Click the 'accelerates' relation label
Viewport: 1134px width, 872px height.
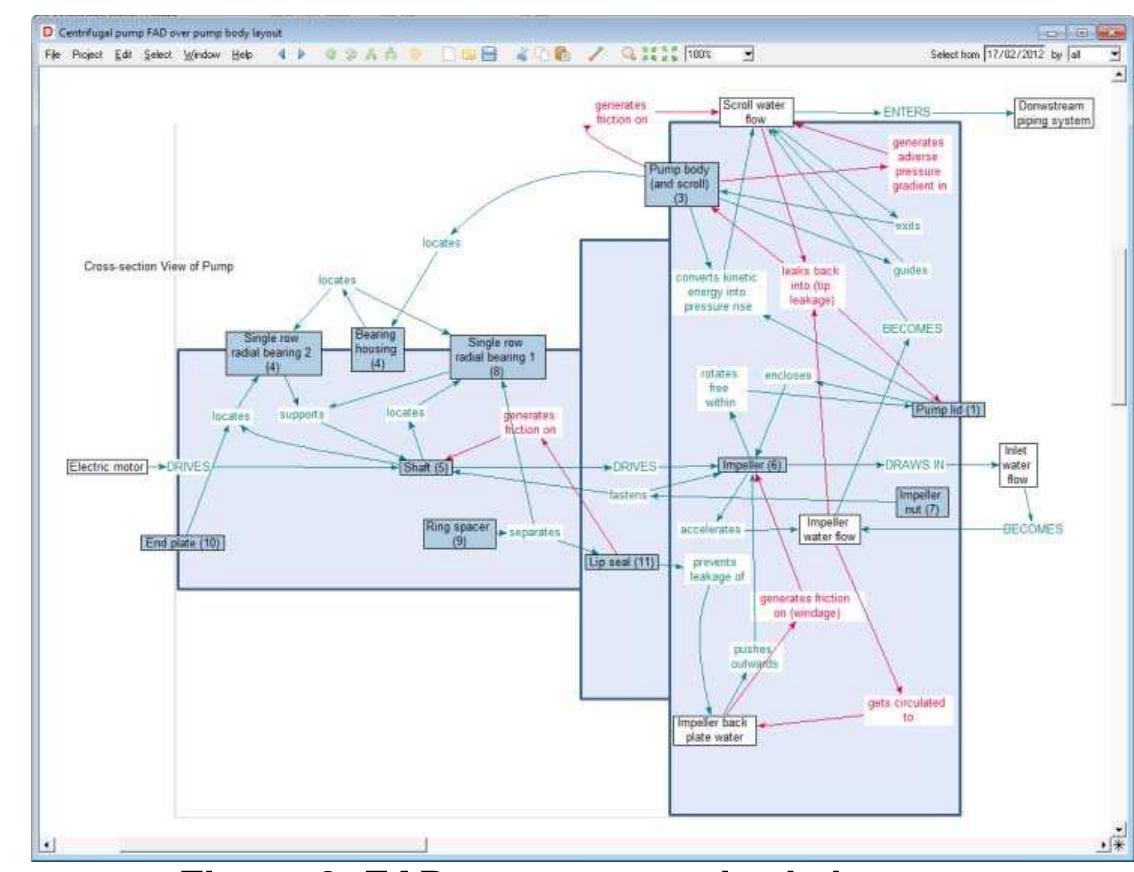coord(711,529)
